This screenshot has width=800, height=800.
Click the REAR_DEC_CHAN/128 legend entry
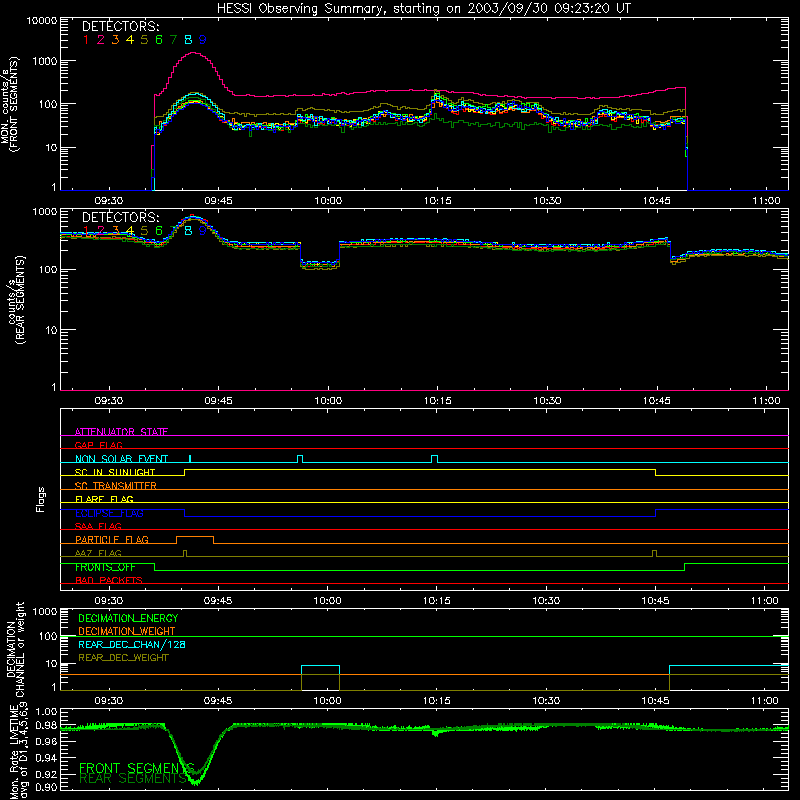tap(132, 644)
